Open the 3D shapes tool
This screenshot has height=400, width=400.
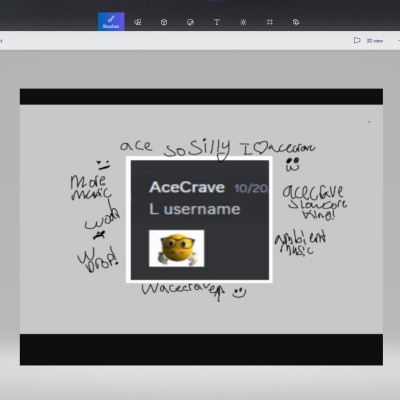point(164,22)
